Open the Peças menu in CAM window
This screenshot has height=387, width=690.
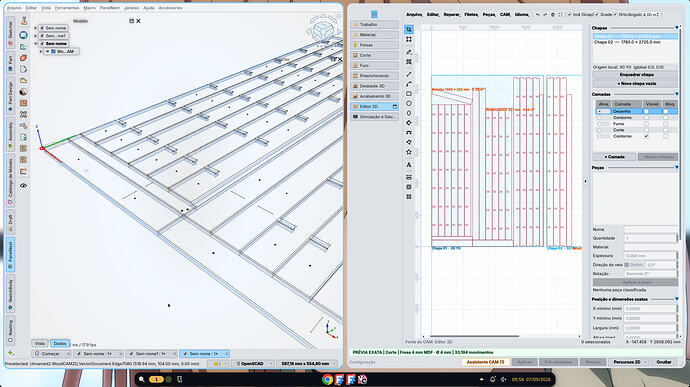[489, 15]
